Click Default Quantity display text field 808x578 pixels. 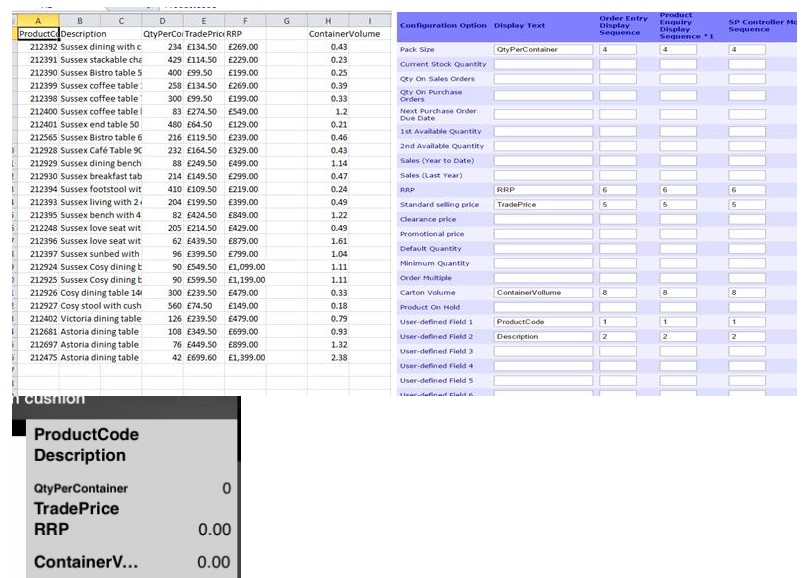[543, 249]
